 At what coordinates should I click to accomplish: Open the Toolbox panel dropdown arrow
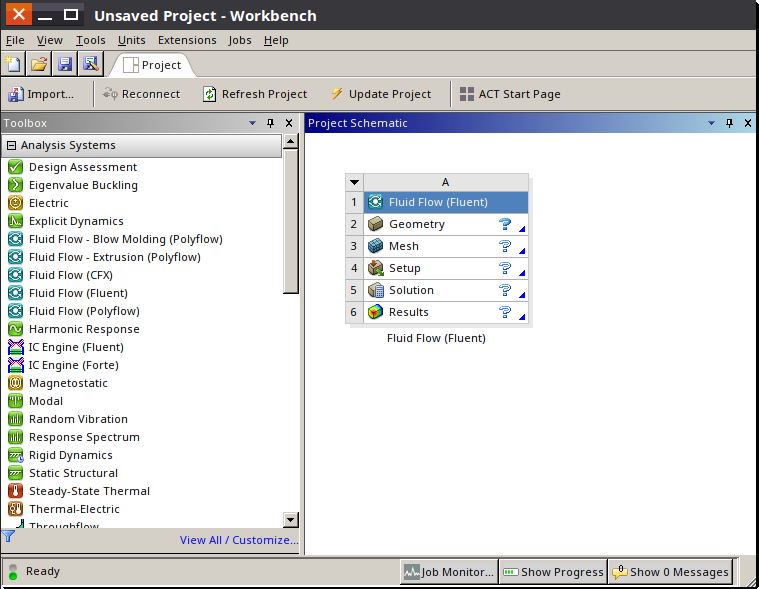tap(252, 123)
